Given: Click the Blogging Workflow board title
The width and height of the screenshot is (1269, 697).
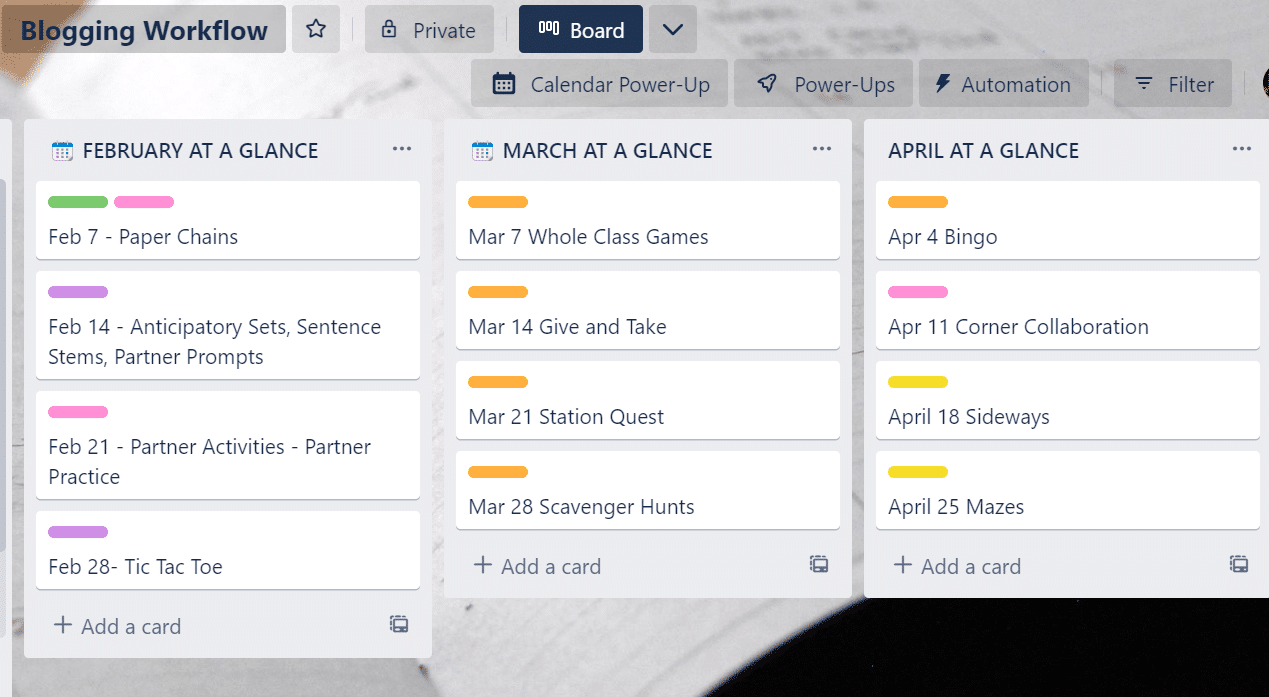Looking at the screenshot, I should point(142,29).
